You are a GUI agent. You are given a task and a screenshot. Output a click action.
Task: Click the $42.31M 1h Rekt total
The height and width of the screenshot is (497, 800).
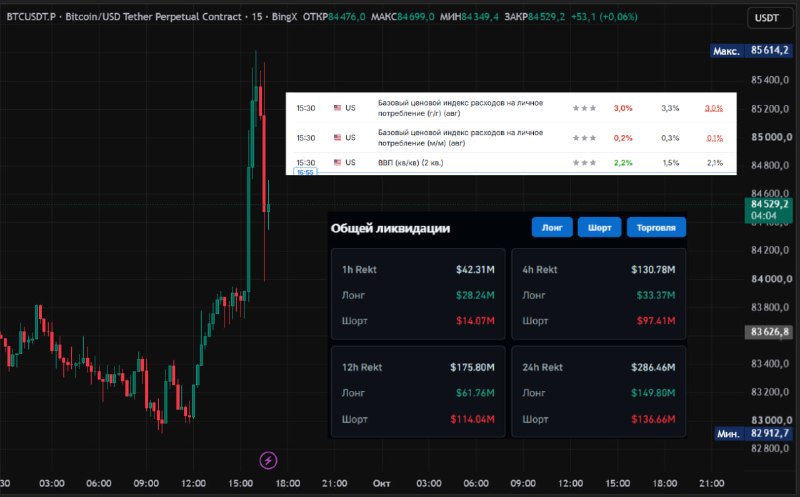click(475, 269)
